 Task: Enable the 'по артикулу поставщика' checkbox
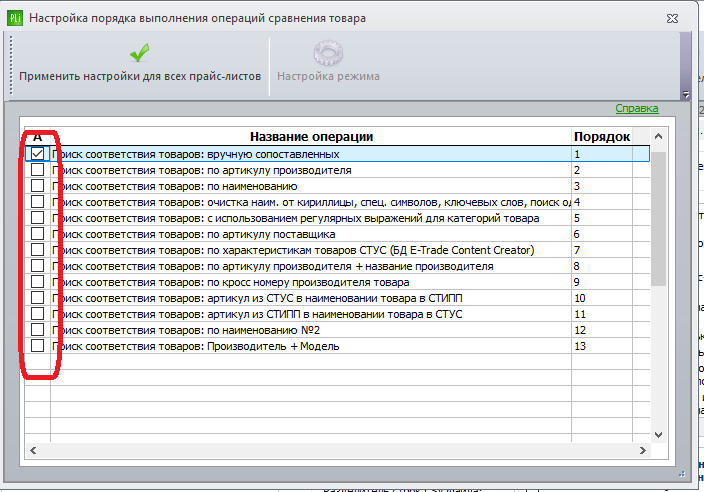point(37,234)
